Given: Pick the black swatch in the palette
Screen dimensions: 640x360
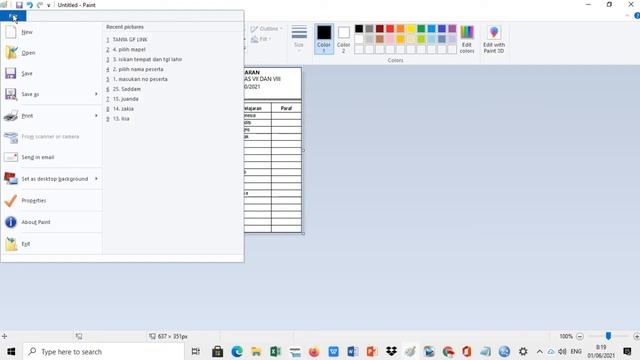Looking at the screenshot, I should [x=359, y=29].
